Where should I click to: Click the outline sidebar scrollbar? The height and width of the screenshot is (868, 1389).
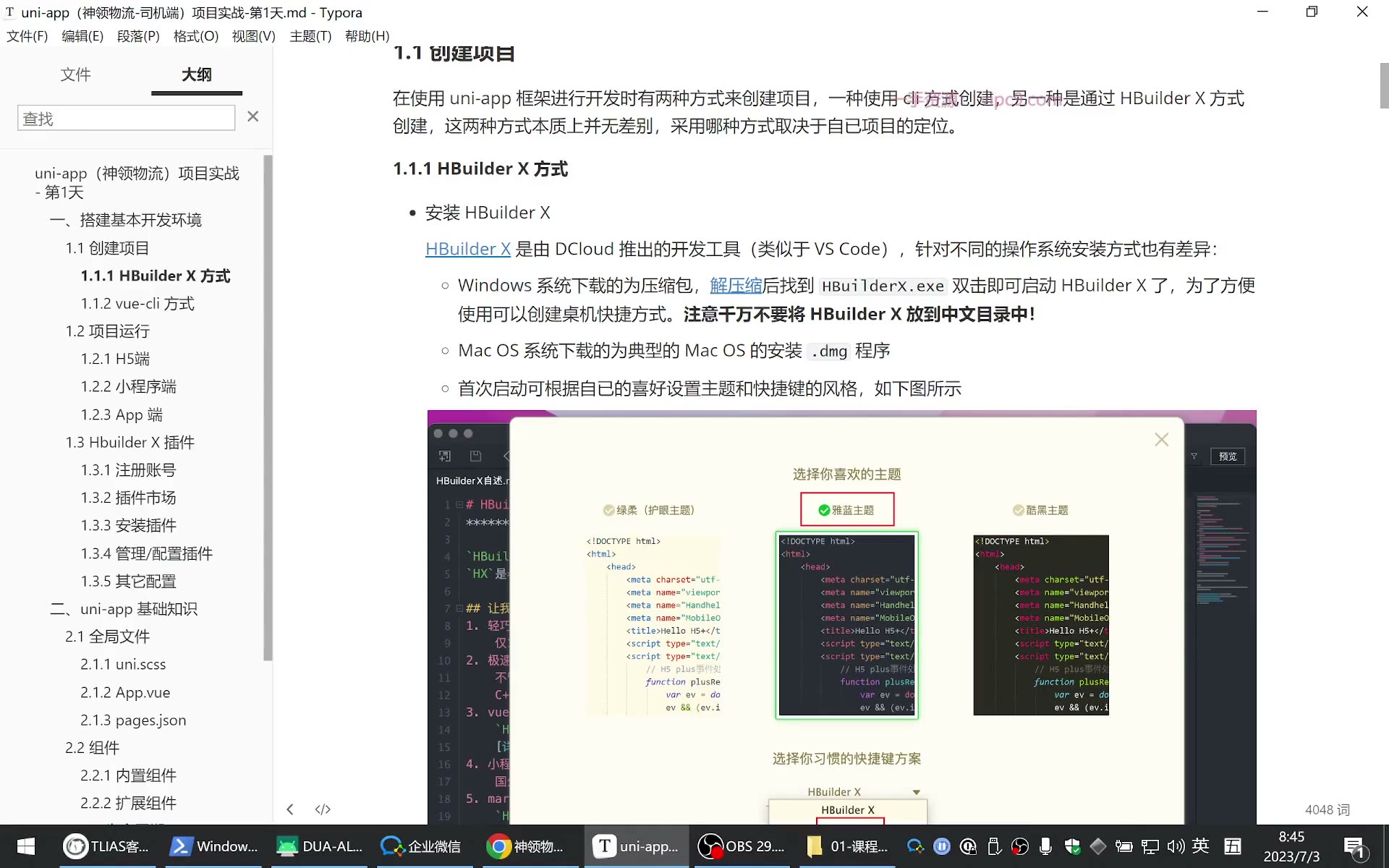pyautogui.click(x=268, y=408)
